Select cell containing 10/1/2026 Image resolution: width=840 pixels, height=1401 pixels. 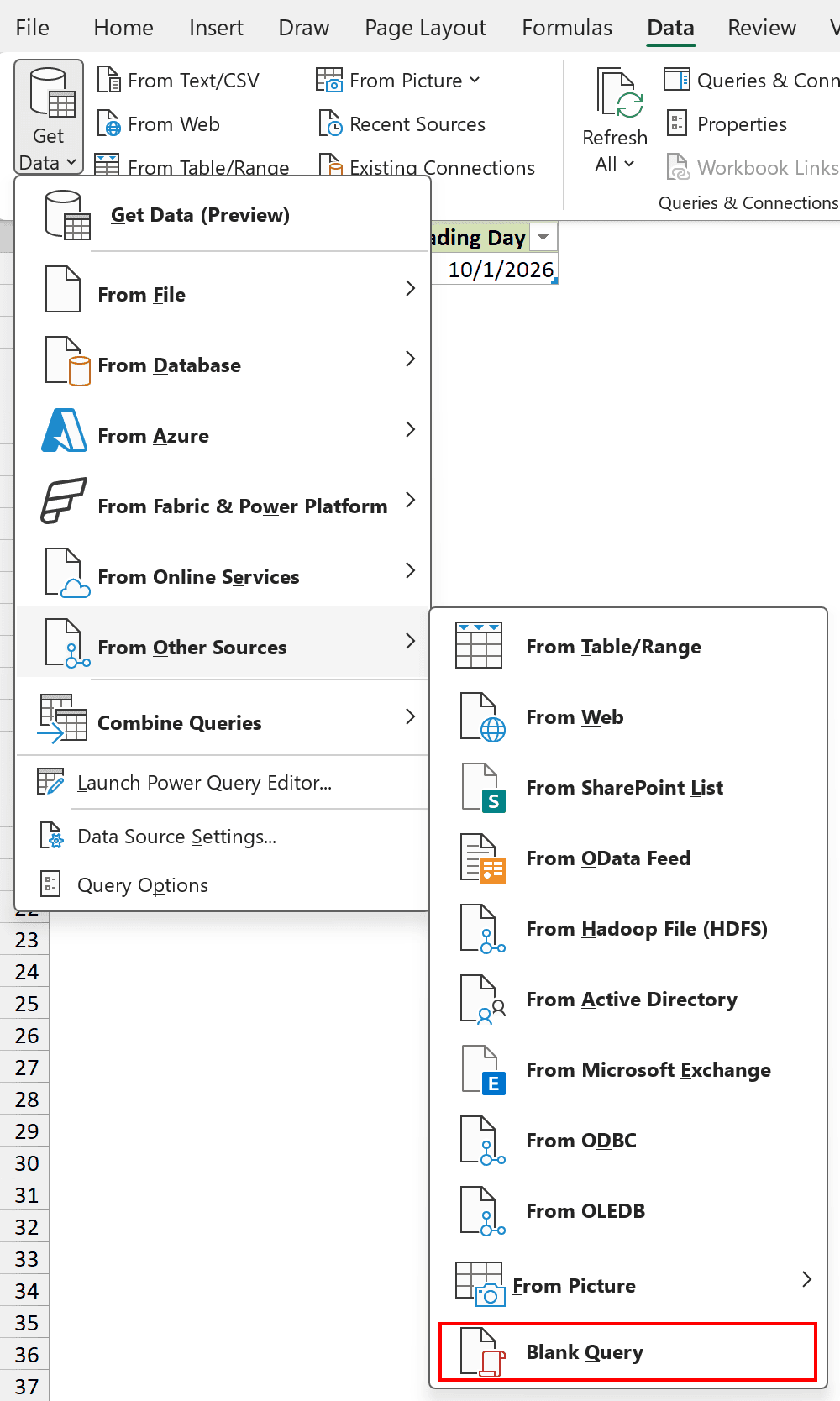(496, 270)
